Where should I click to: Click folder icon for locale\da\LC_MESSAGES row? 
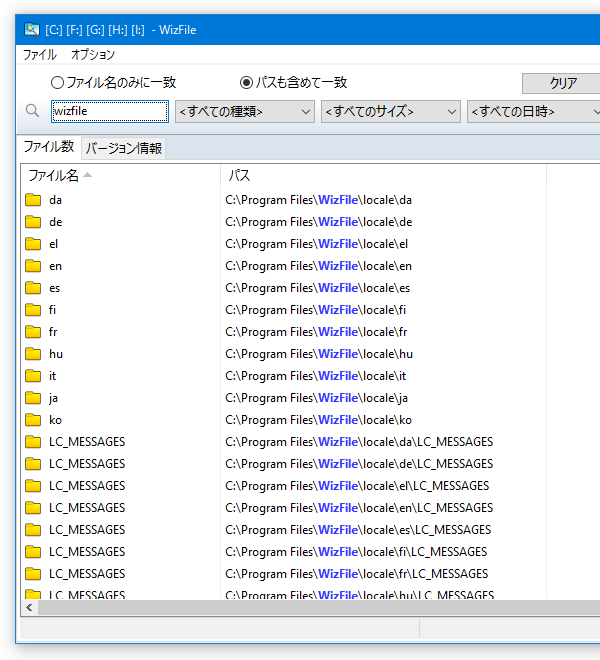coord(33,442)
